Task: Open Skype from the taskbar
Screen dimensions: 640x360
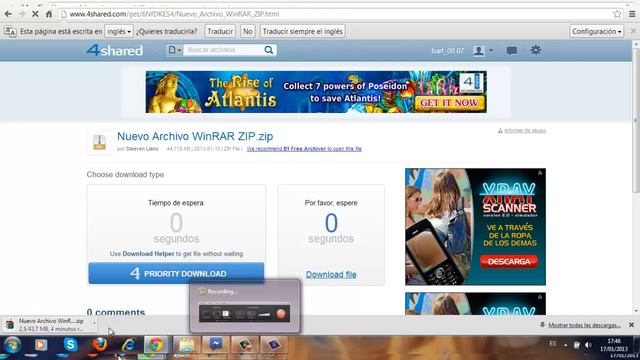Action: 70,345
